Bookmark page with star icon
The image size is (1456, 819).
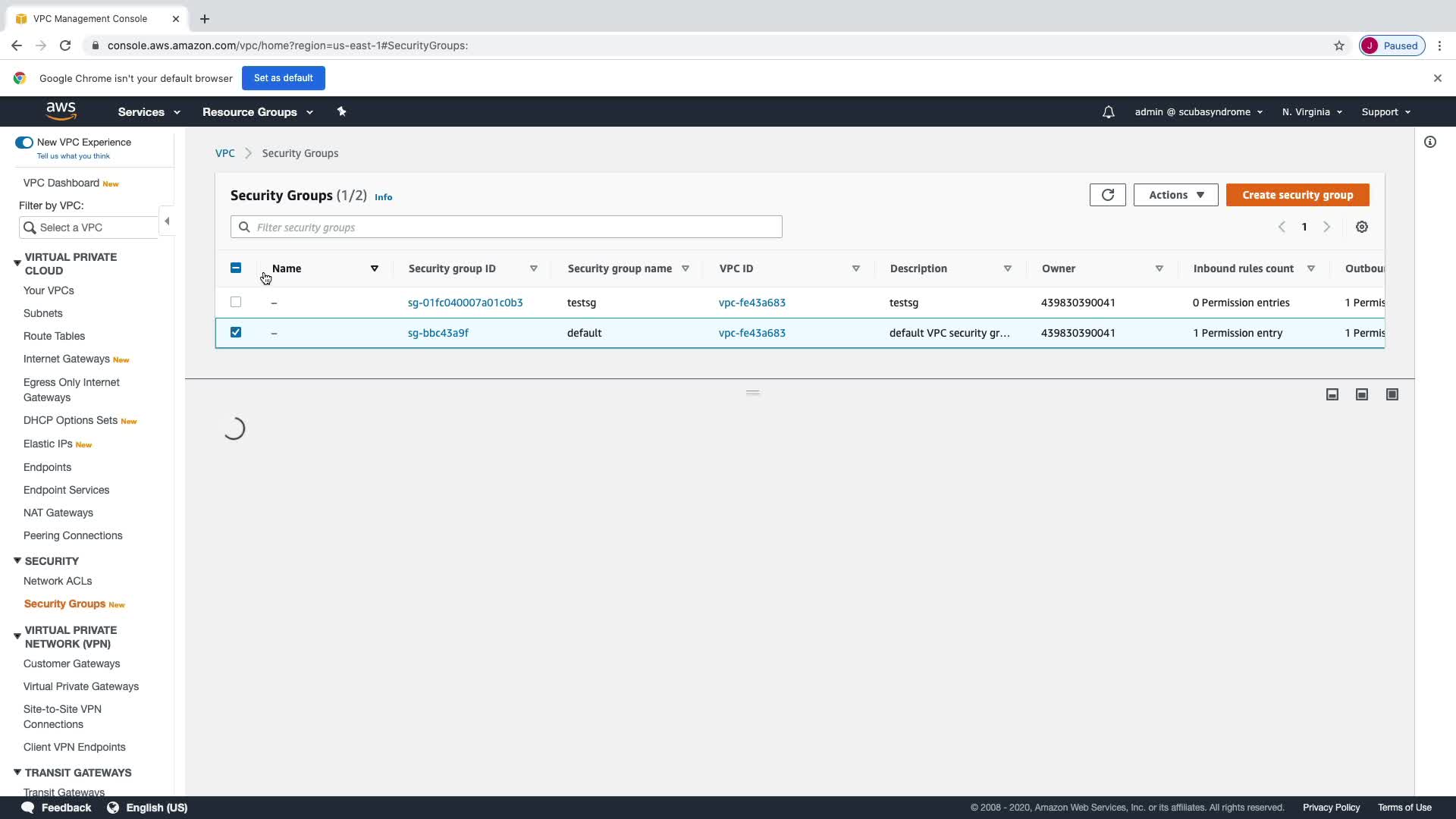(1338, 45)
